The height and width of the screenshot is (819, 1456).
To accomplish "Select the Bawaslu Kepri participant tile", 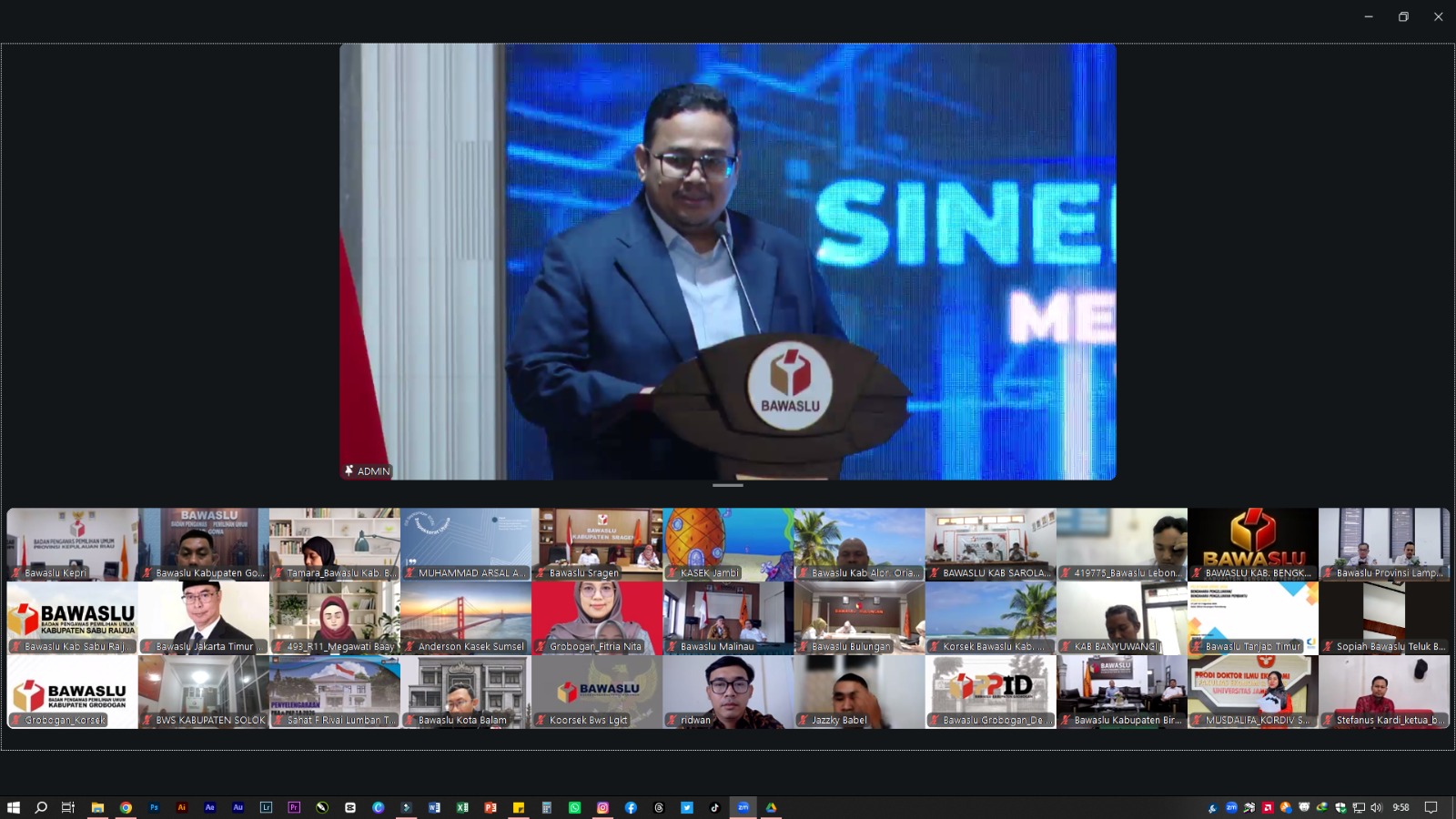I will click(x=73, y=544).
